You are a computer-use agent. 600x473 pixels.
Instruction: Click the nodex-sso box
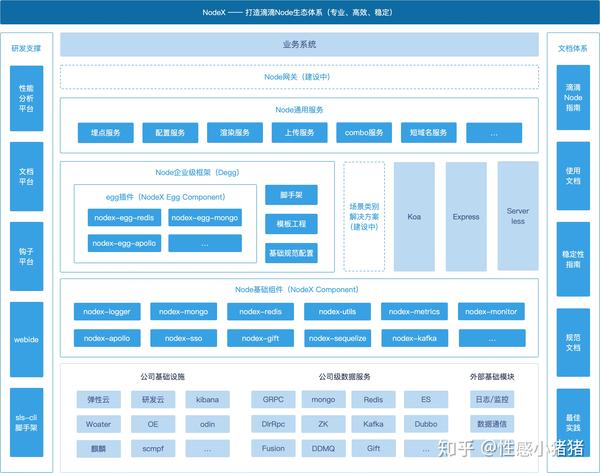click(x=184, y=338)
